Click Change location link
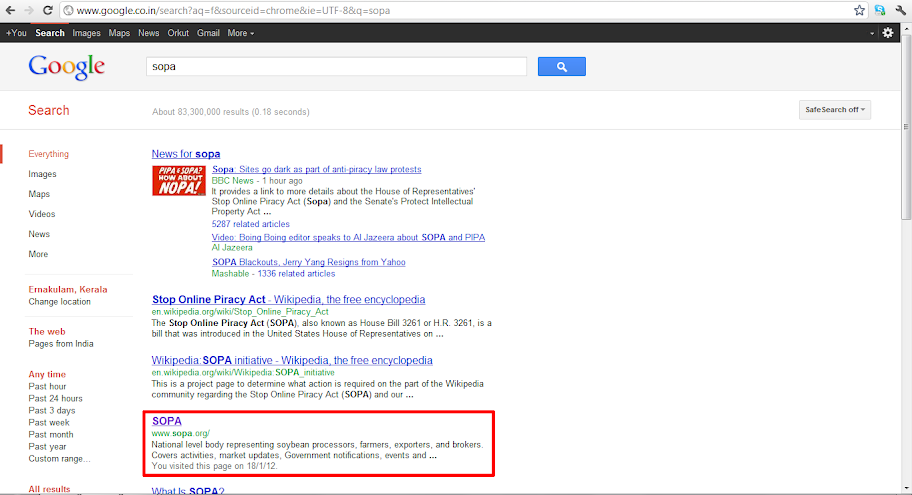The height and width of the screenshot is (495, 912). (x=59, y=302)
